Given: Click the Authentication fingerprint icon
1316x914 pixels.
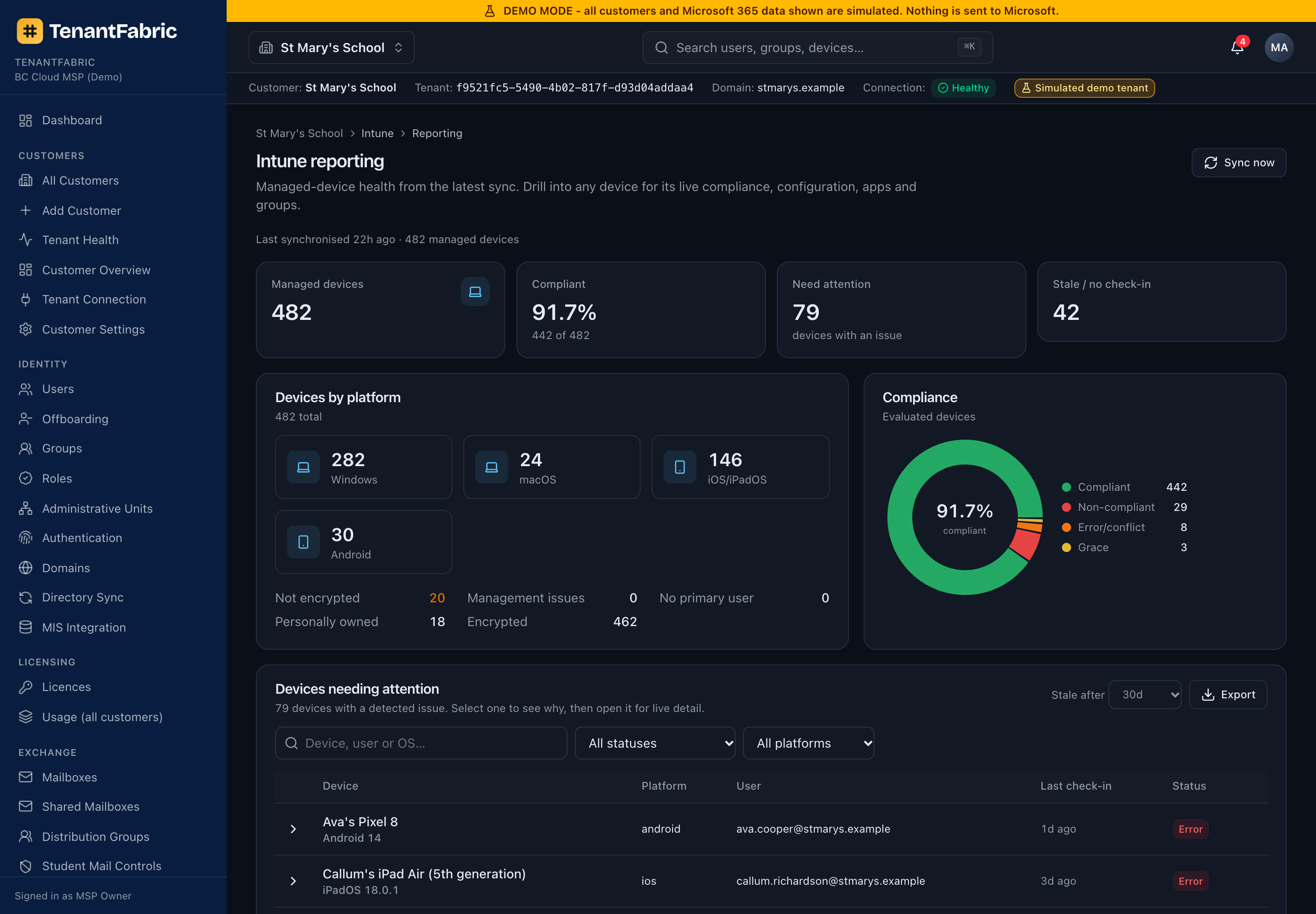Looking at the screenshot, I should (x=26, y=538).
